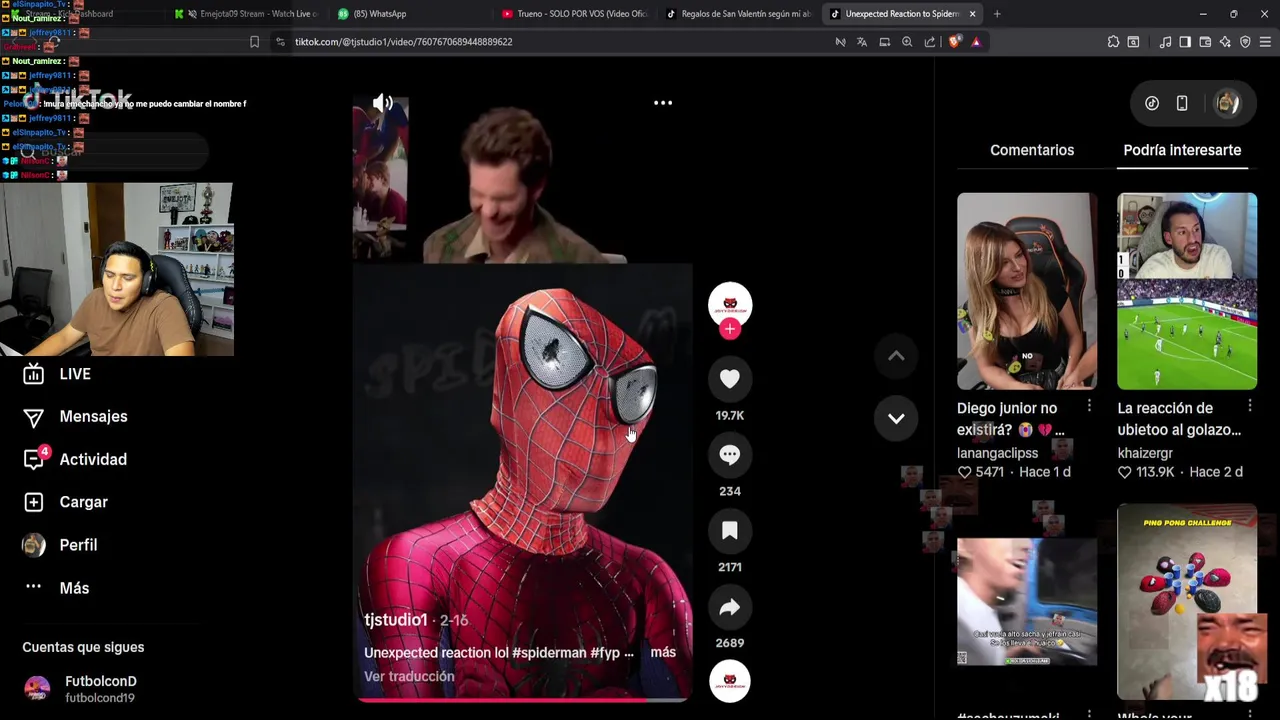The image size is (1280, 720).
Task: Seek using the video progress bar
Action: point(522,700)
